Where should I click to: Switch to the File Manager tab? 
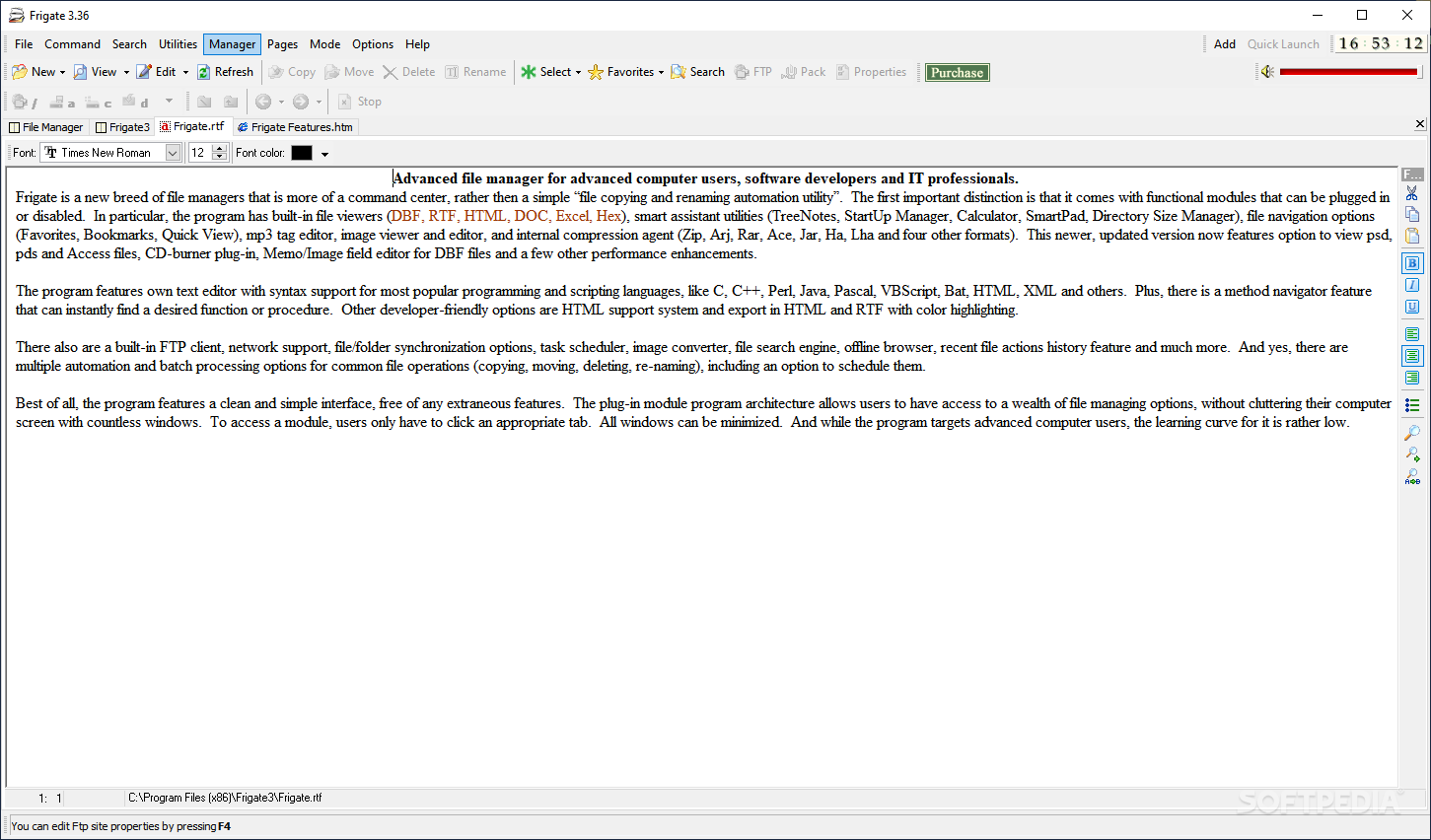click(x=46, y=127)
